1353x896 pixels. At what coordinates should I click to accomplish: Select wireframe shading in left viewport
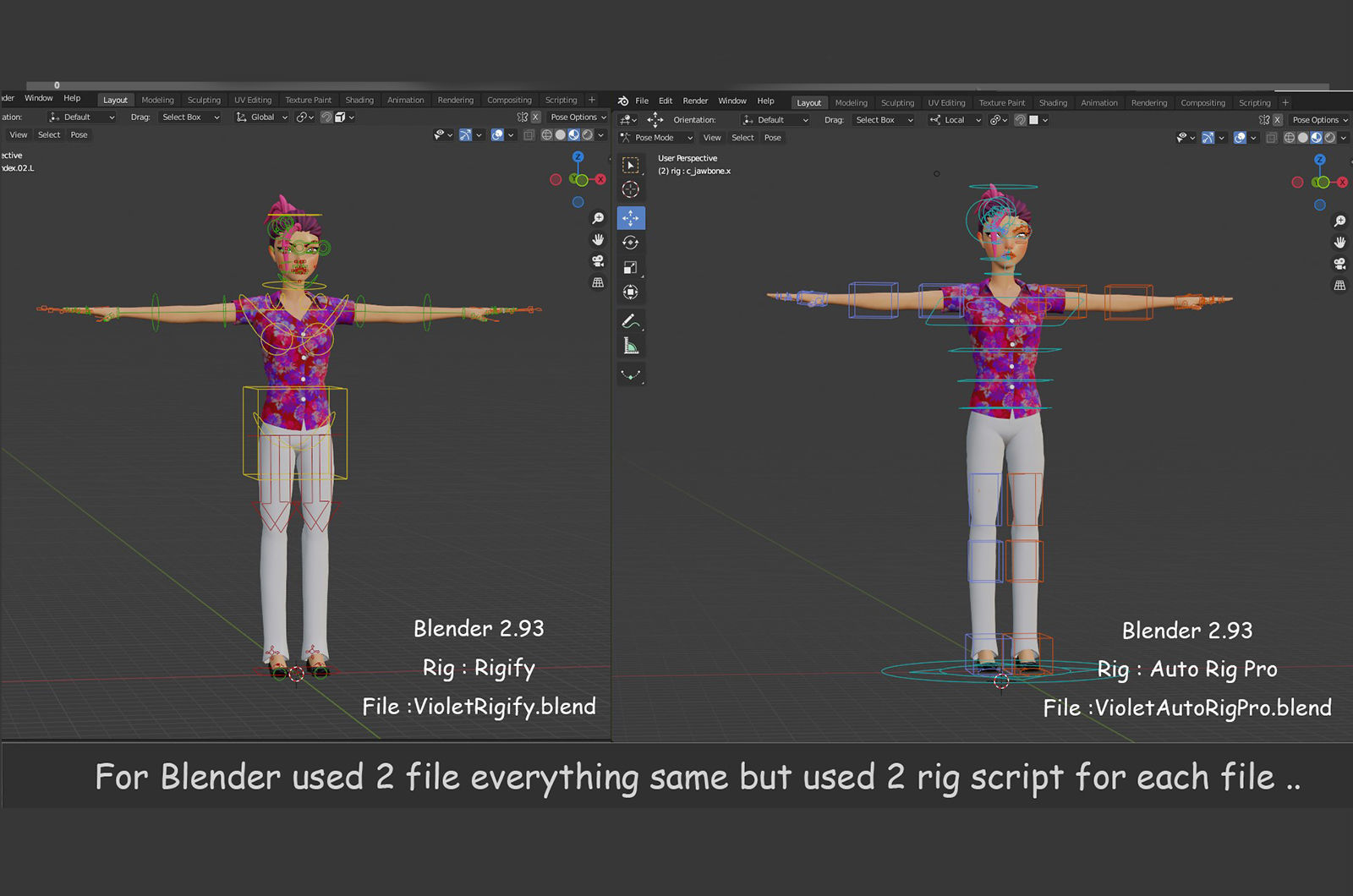point(547,135)
